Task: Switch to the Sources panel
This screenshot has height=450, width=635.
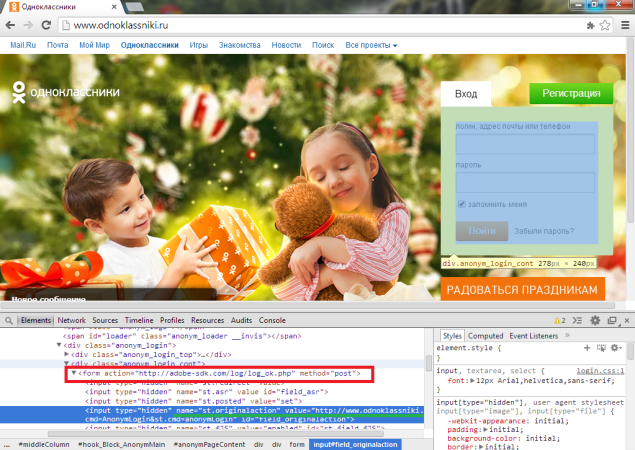Action: click(105, 320)
